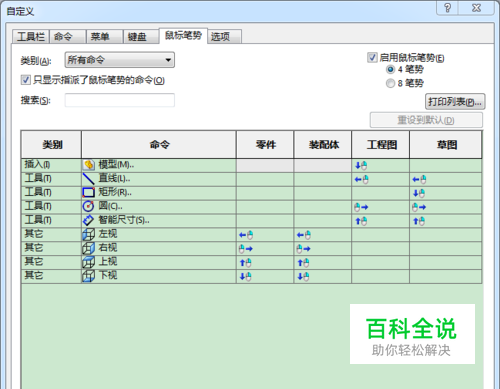Switch to the 选项 tab
Image resolution: width=500 pixels, height=389 pixels.
click(x=225, y=36)
